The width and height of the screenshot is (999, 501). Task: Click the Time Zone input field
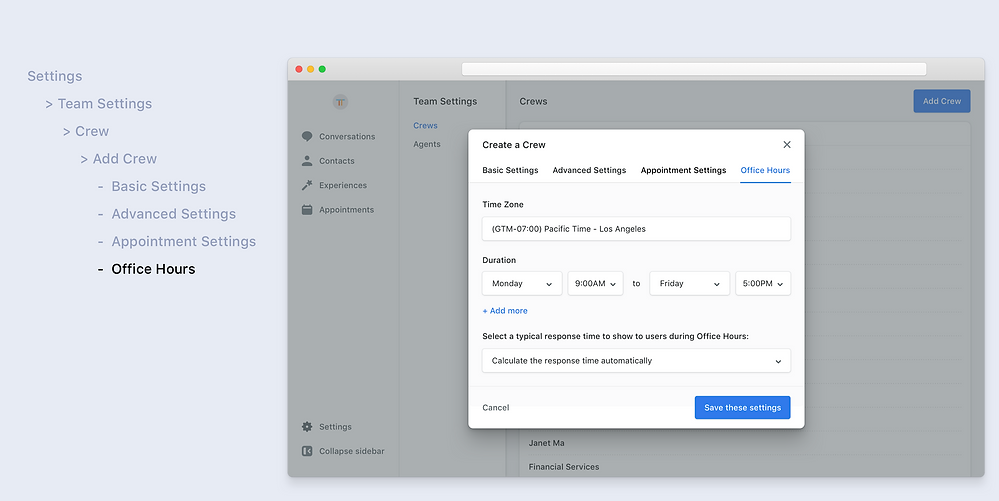[x=636, y=229]
